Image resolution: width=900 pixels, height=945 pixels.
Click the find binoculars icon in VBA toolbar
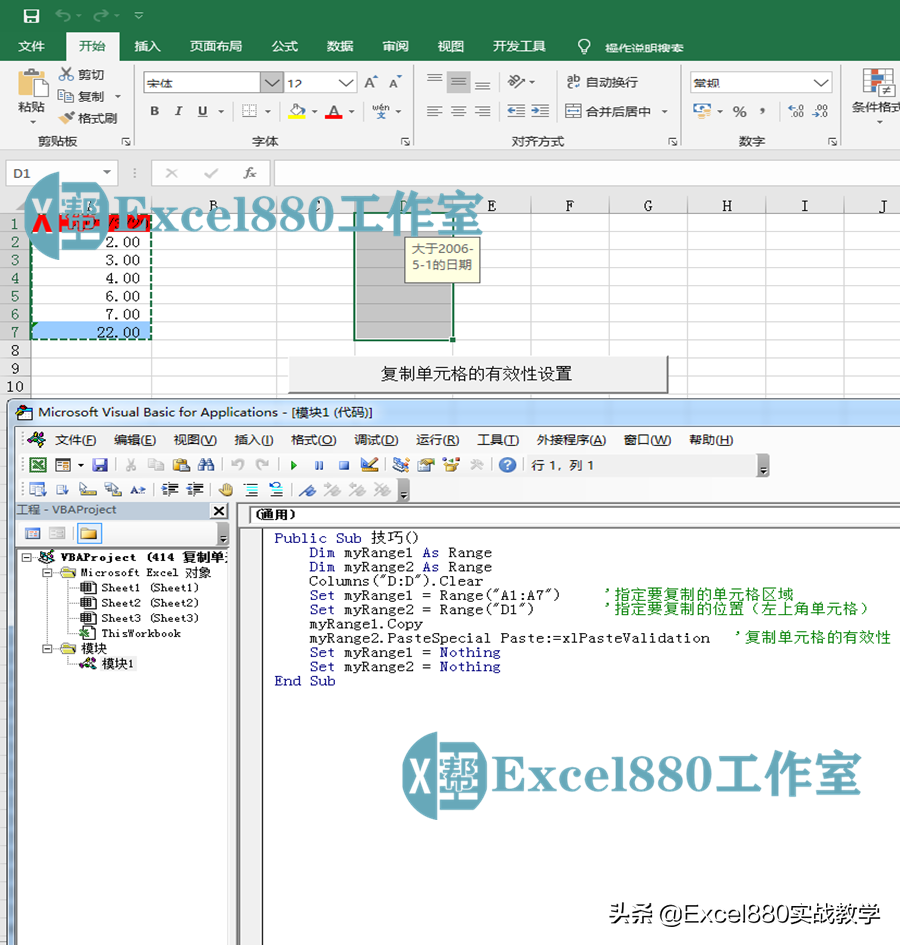pyautogui.click(x=206, y=465)
